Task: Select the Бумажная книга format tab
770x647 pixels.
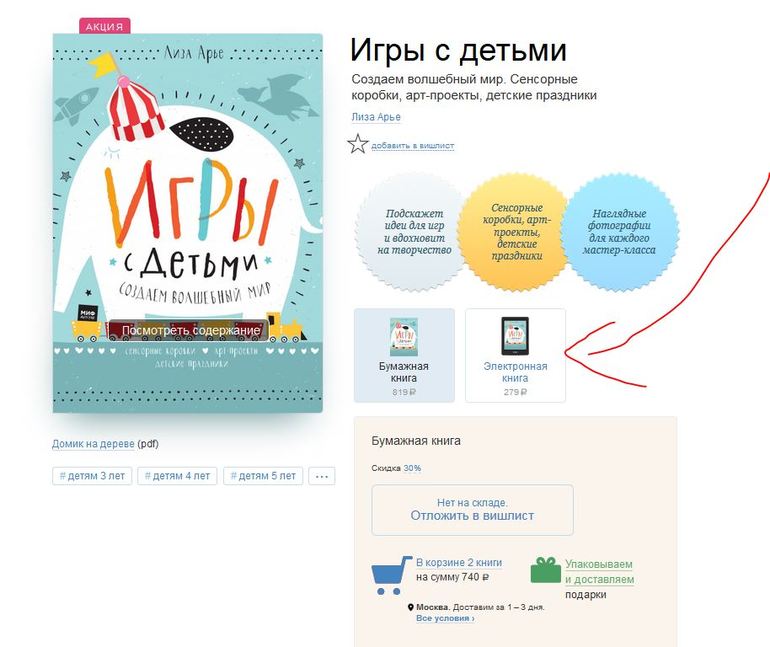Action: (x=404, y=355)
